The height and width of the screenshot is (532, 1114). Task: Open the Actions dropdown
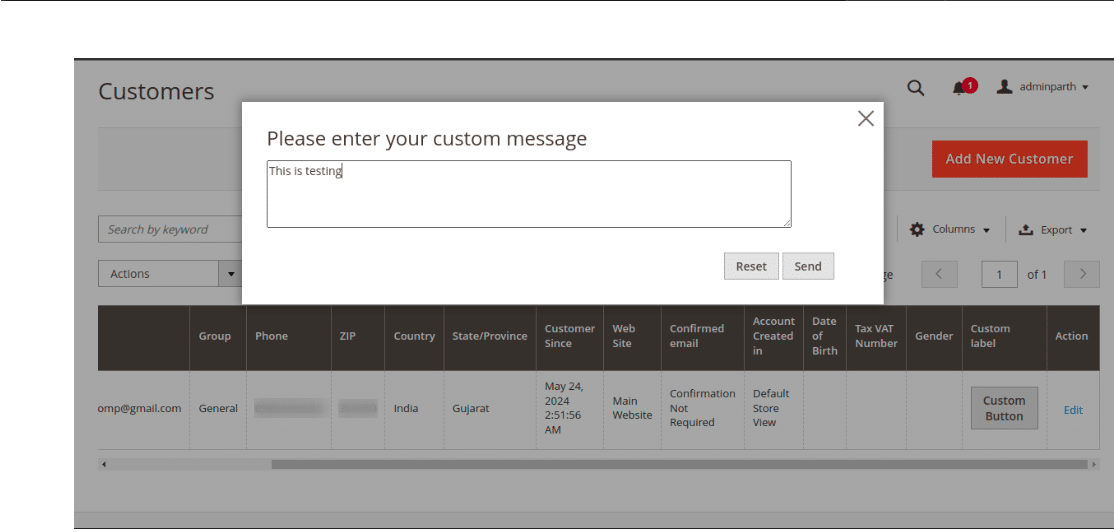(x=168, y=273)
